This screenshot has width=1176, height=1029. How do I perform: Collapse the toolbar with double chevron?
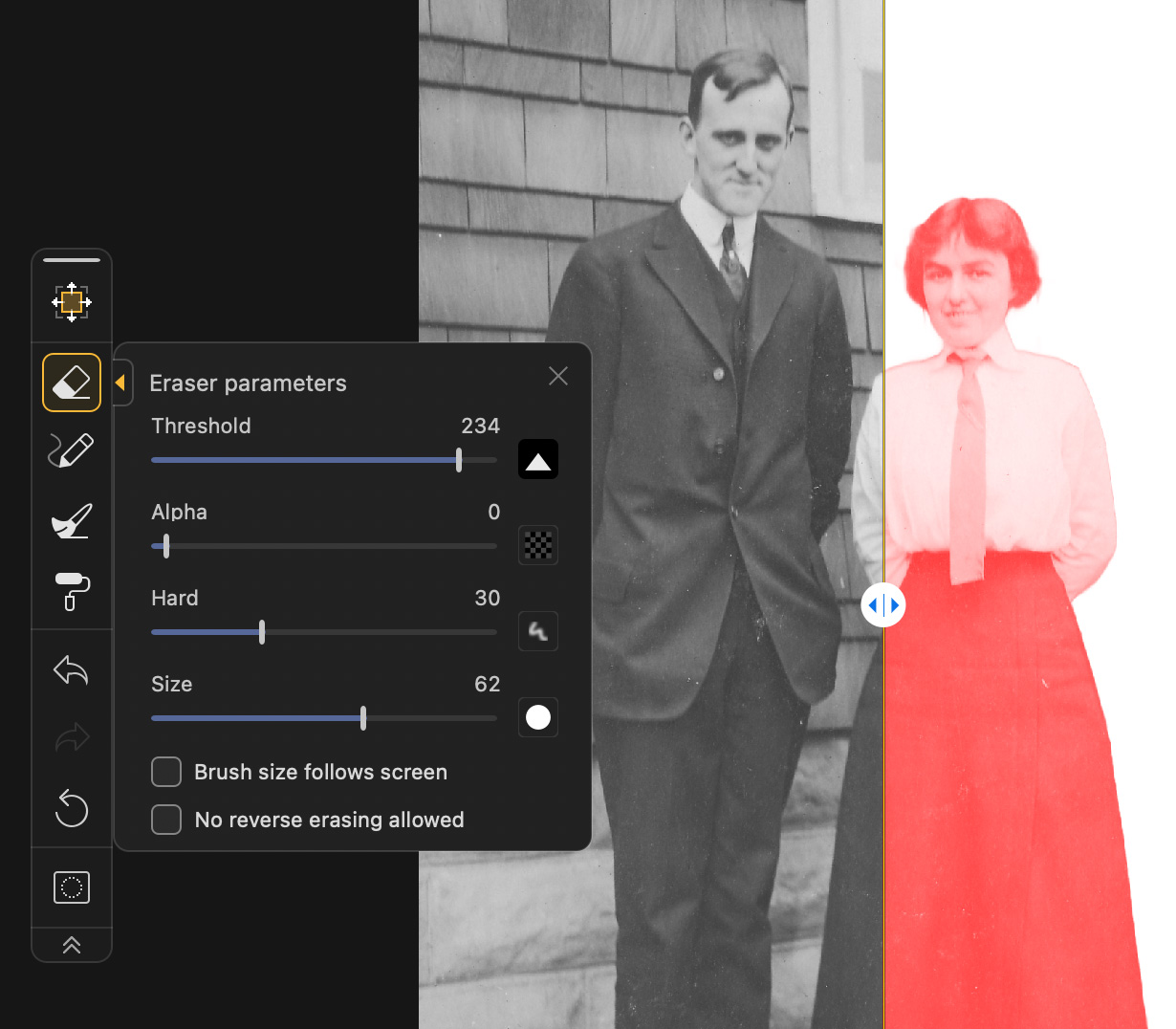tap(72, 946)
